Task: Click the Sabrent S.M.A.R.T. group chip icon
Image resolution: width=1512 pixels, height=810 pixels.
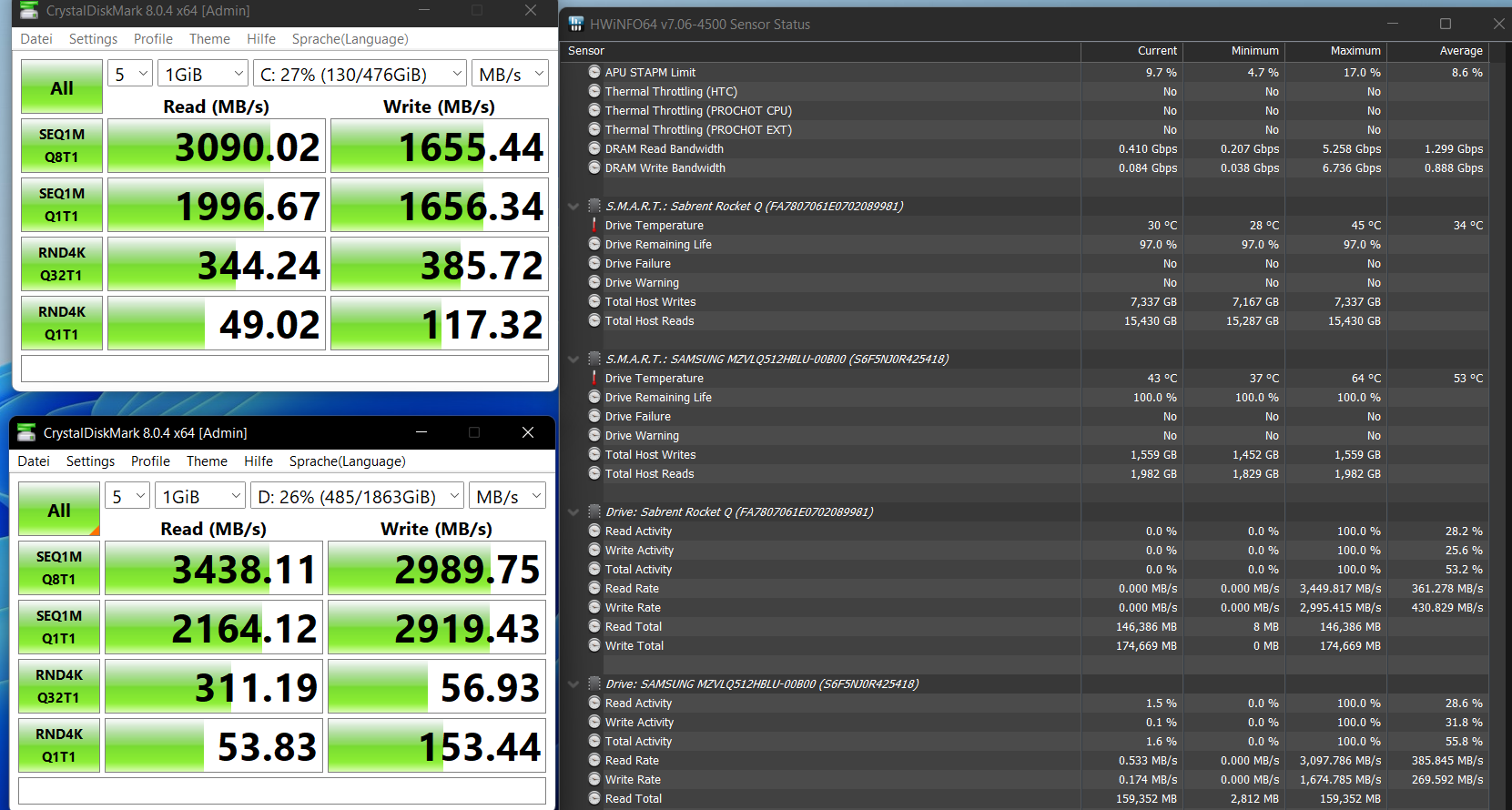Action: [x=594, y=206]
